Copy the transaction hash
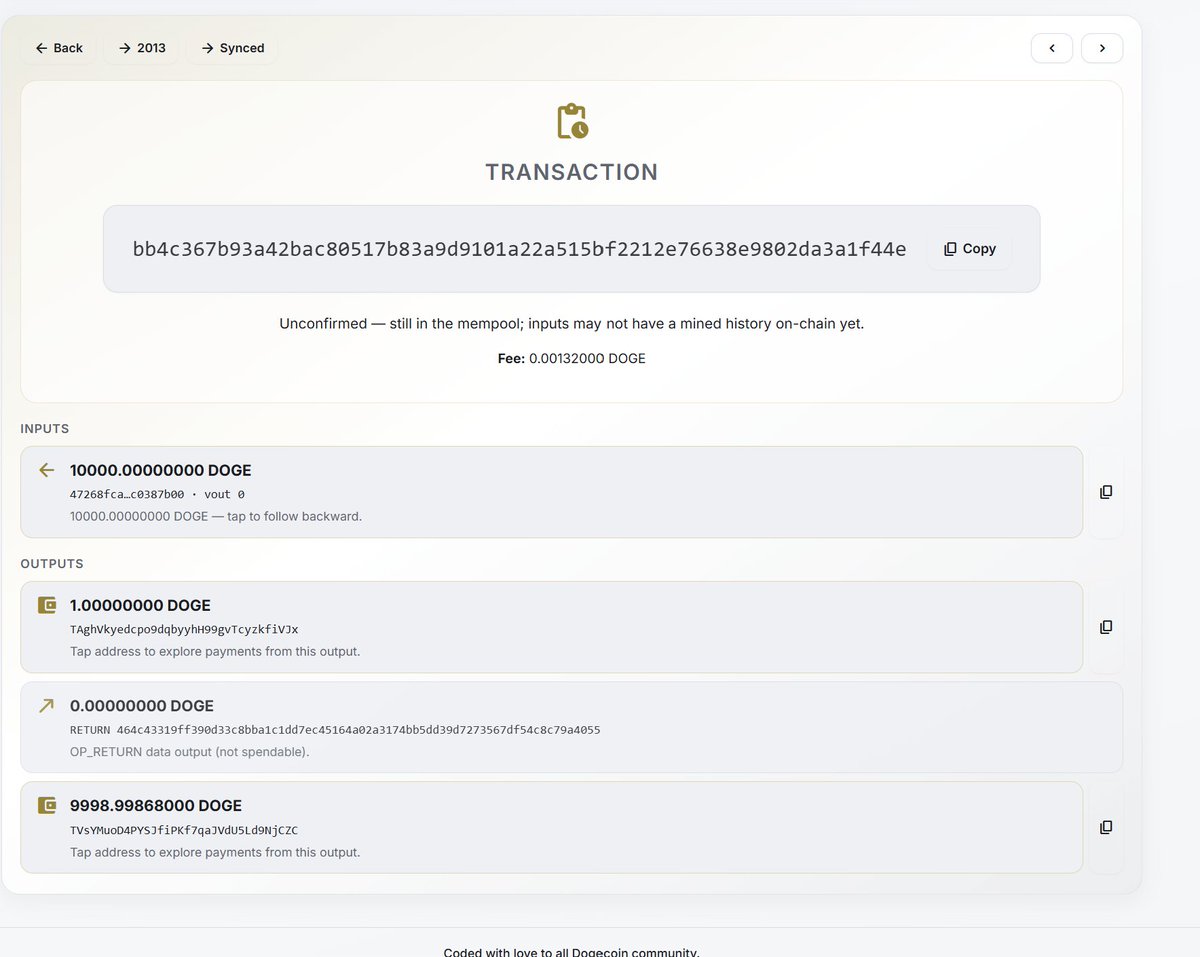Image resolution: width=1200 pixels, height=957 pixels. pos(970,249)
